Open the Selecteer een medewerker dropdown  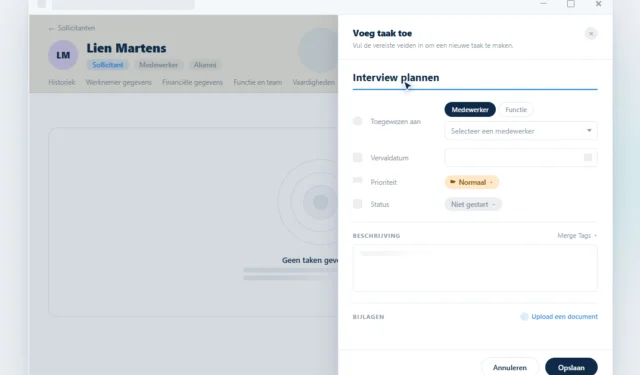coord(521,131)
